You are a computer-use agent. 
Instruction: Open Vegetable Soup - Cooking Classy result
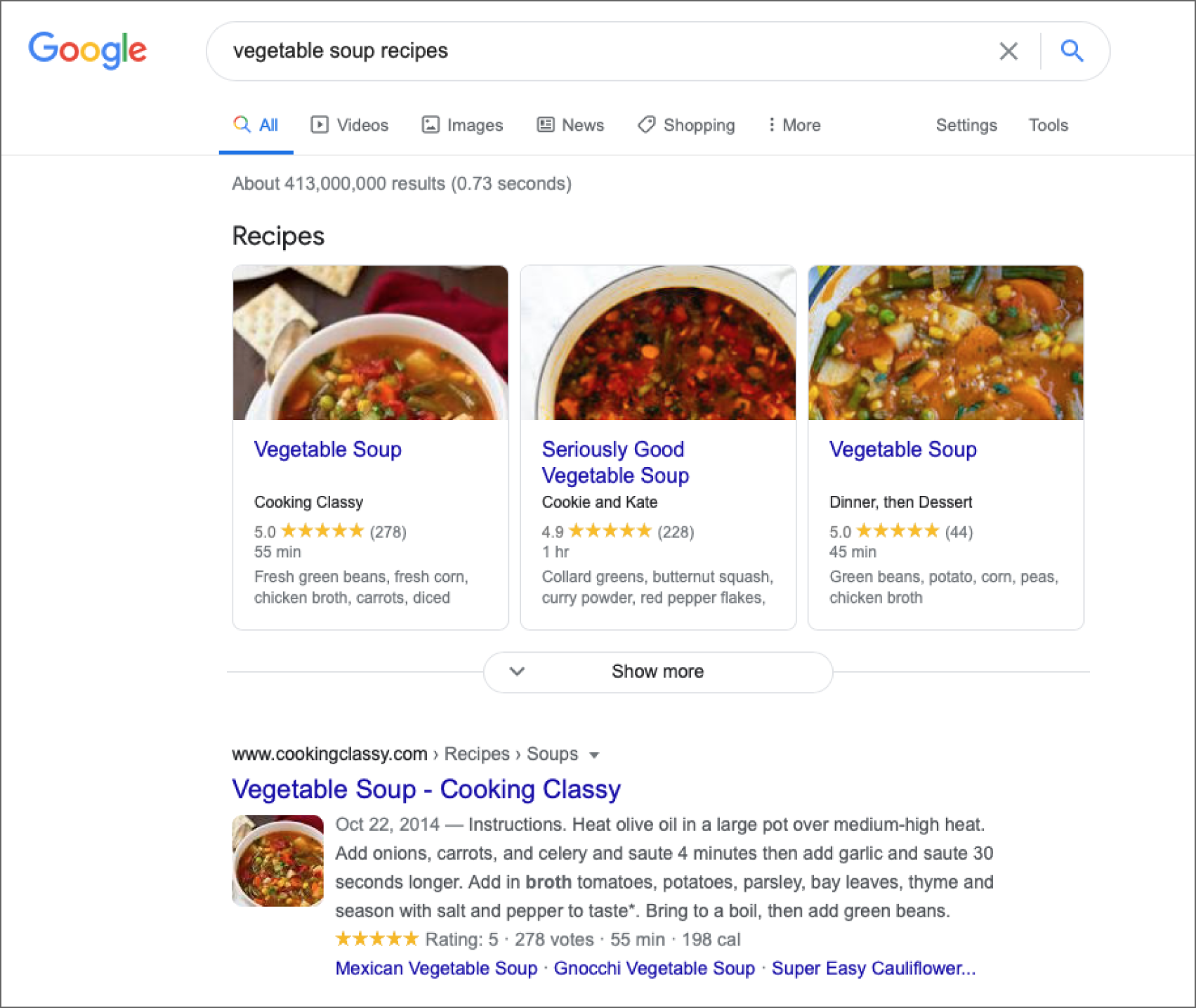(x=426, y=789)
